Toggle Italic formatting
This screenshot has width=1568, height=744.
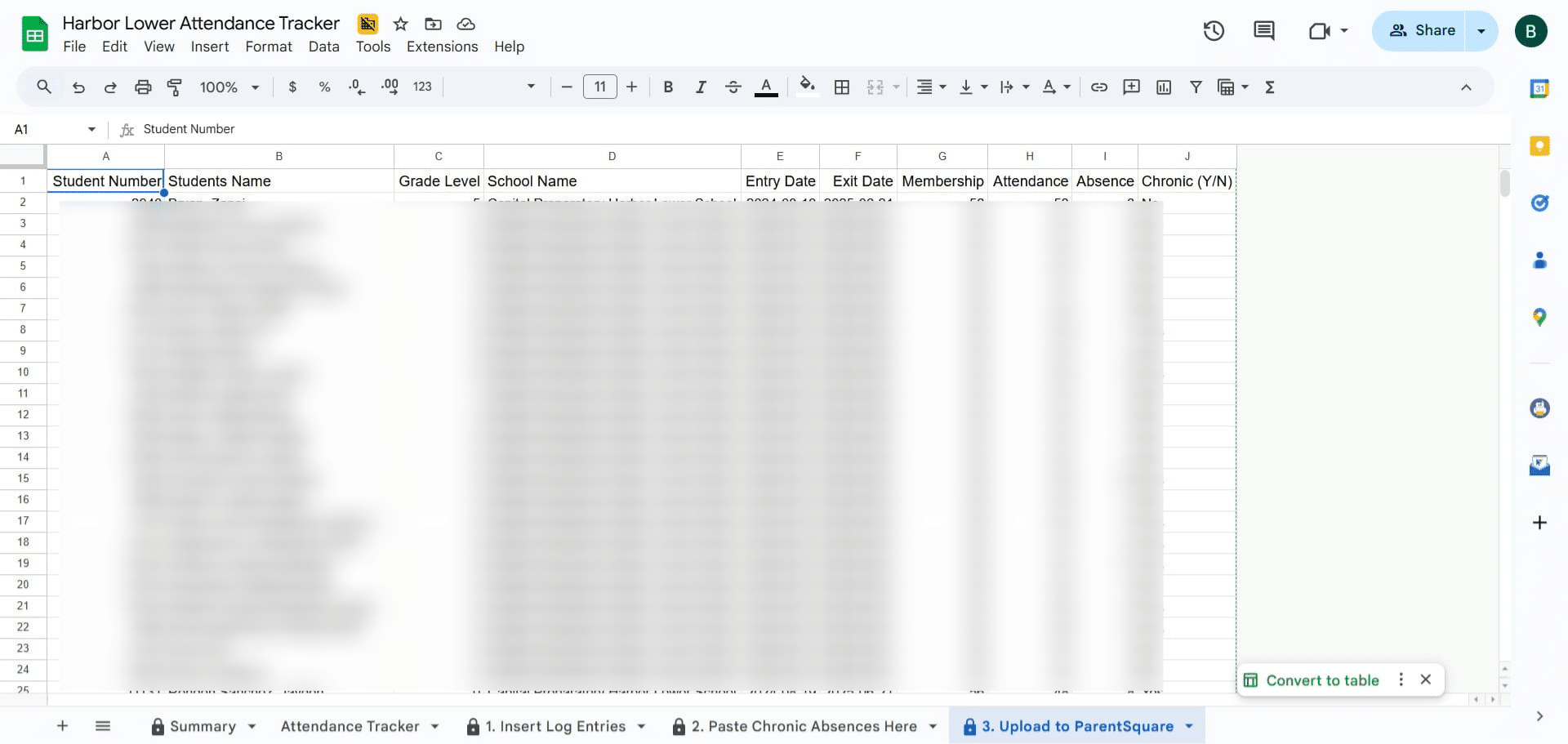coord(701,87)
